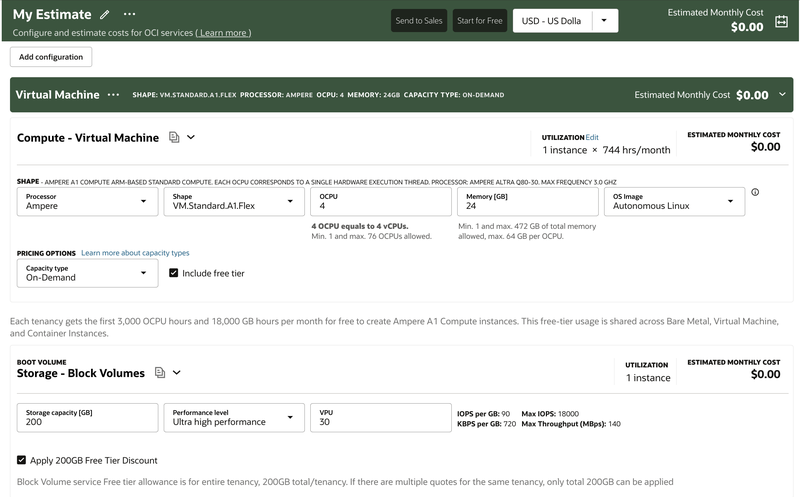Viewport: 800px width, 497px height.
Task: Click the Storage capacity [GB] input field
Action: pos(87,417)
